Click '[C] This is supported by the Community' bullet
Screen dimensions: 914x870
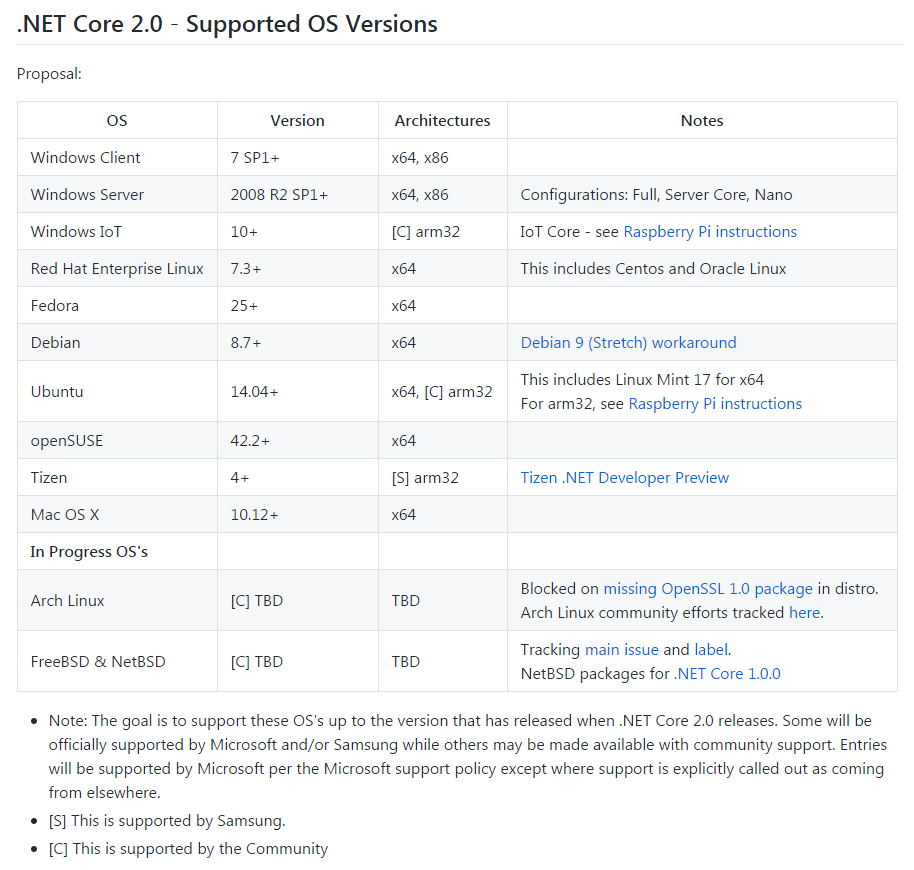pyautogui.click(x=188, y=849)
